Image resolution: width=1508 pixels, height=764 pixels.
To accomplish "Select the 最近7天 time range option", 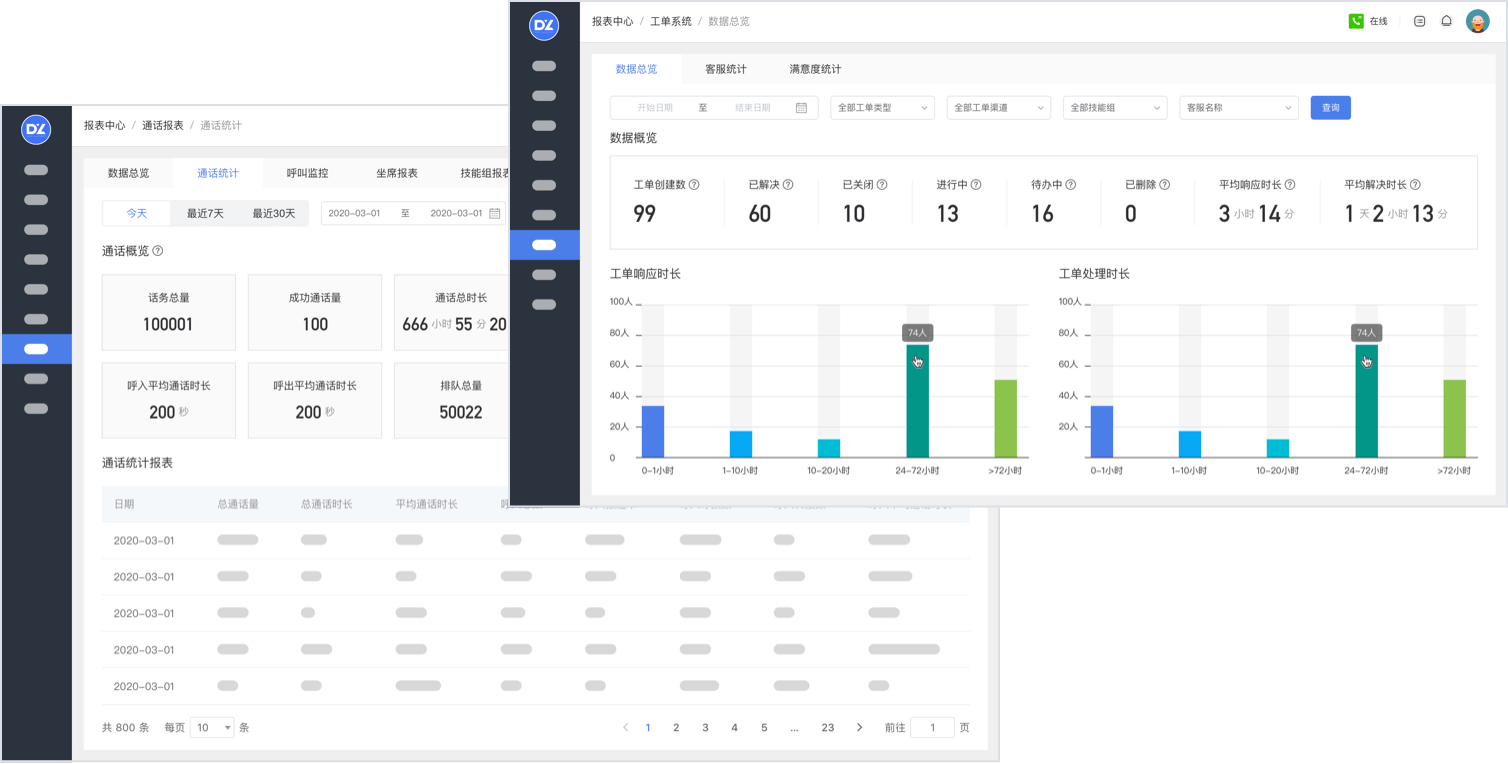I will pos(205,213).
